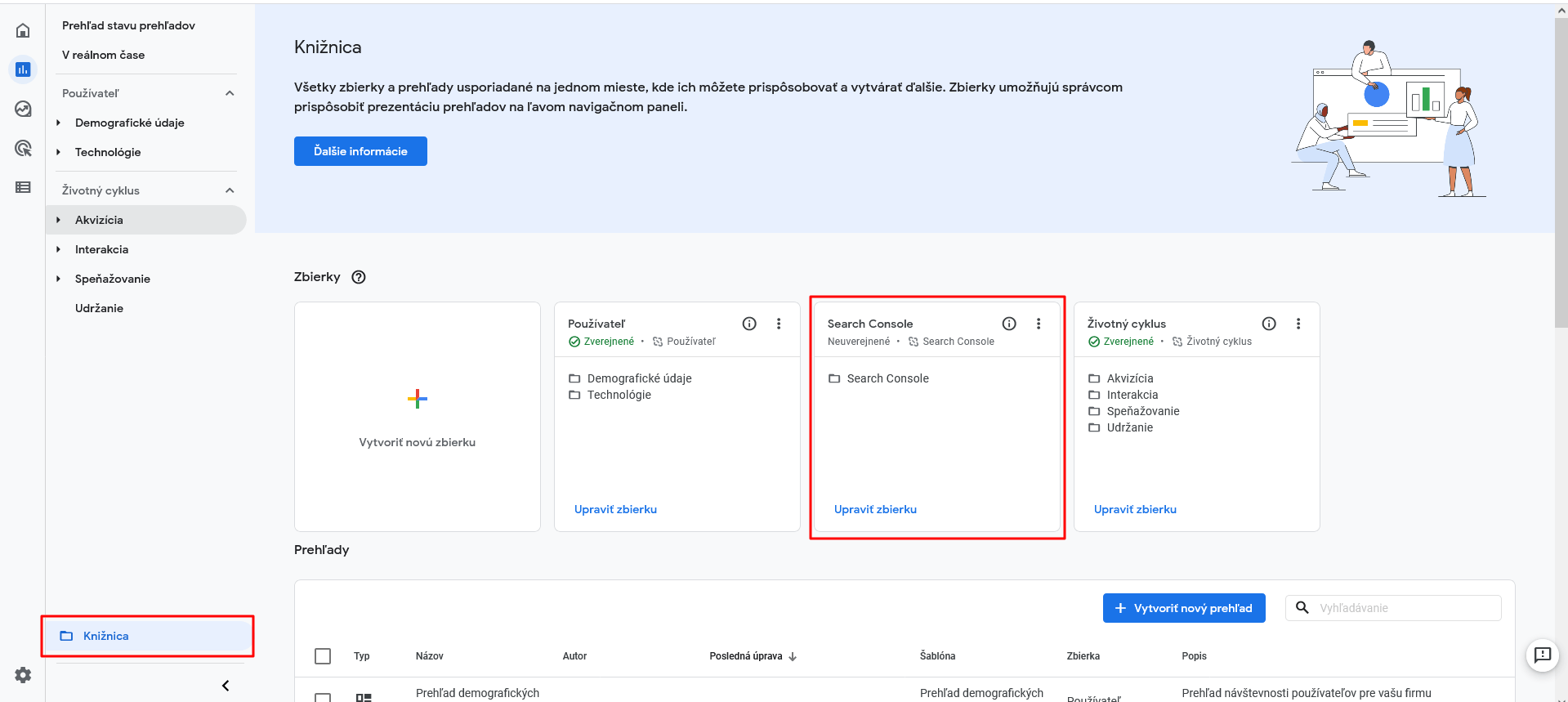The height and width of the screenshot is (702, 1568).
Task: Click Upraviť zbierku on Používateľ card
Action: (615, 509)
